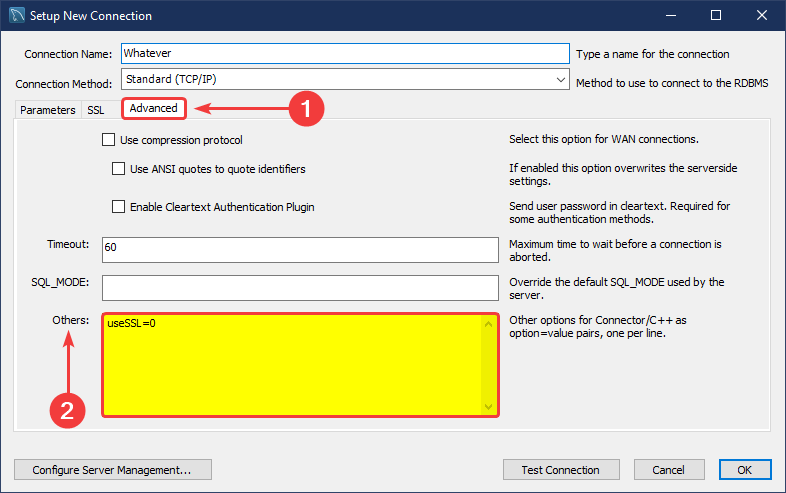Toggle Enable Cleartext Authentication Plugin
Image resolution: width=786 pixels, height=493 pixels.
click(119, 207)
